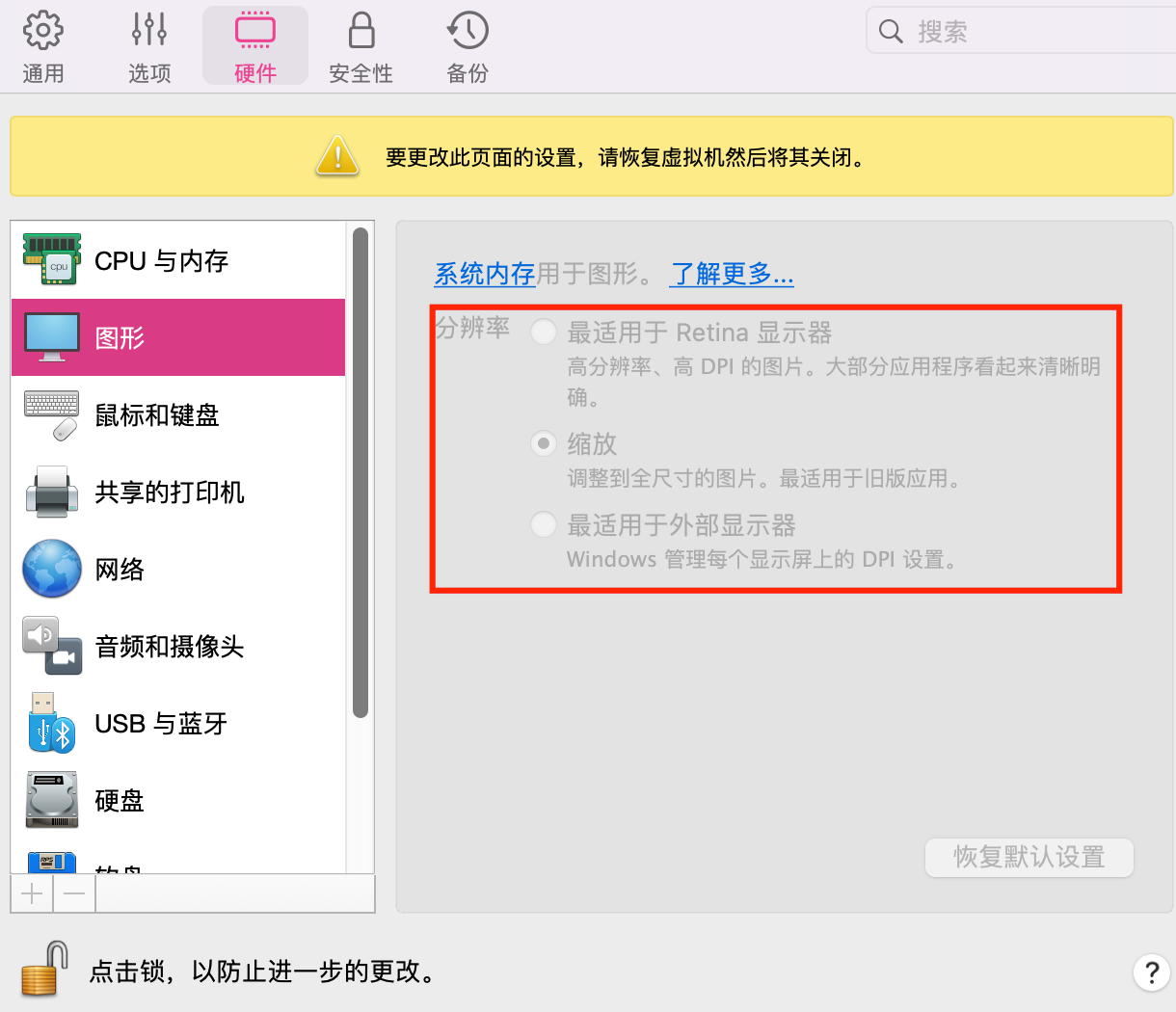Select USB 与蓝牙 in sidebar
The height and width of the screenshot is (1012, 1176).
point(160,724)
